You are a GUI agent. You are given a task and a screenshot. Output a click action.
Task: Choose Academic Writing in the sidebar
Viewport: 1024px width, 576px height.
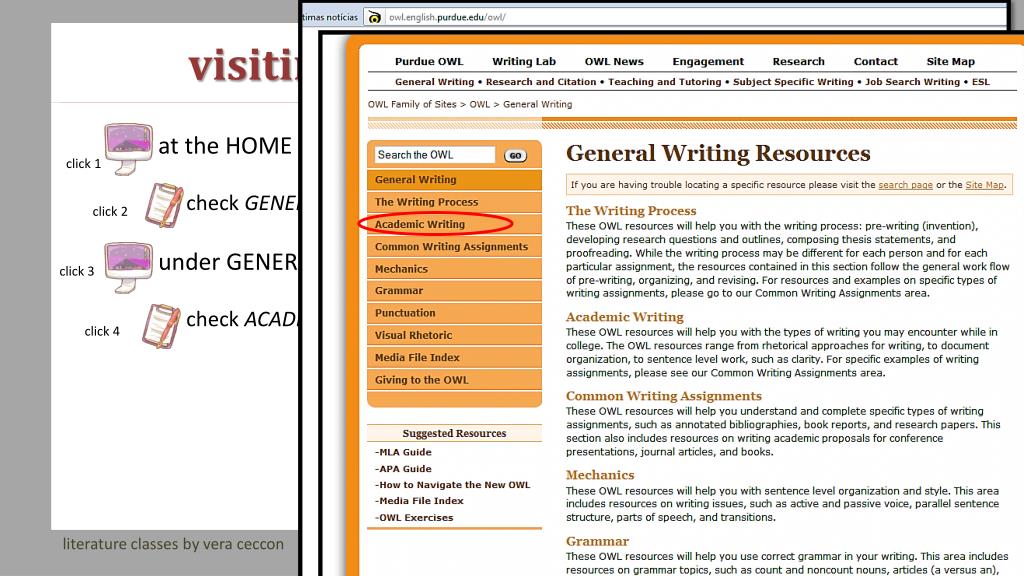click(x=455, y=224)
